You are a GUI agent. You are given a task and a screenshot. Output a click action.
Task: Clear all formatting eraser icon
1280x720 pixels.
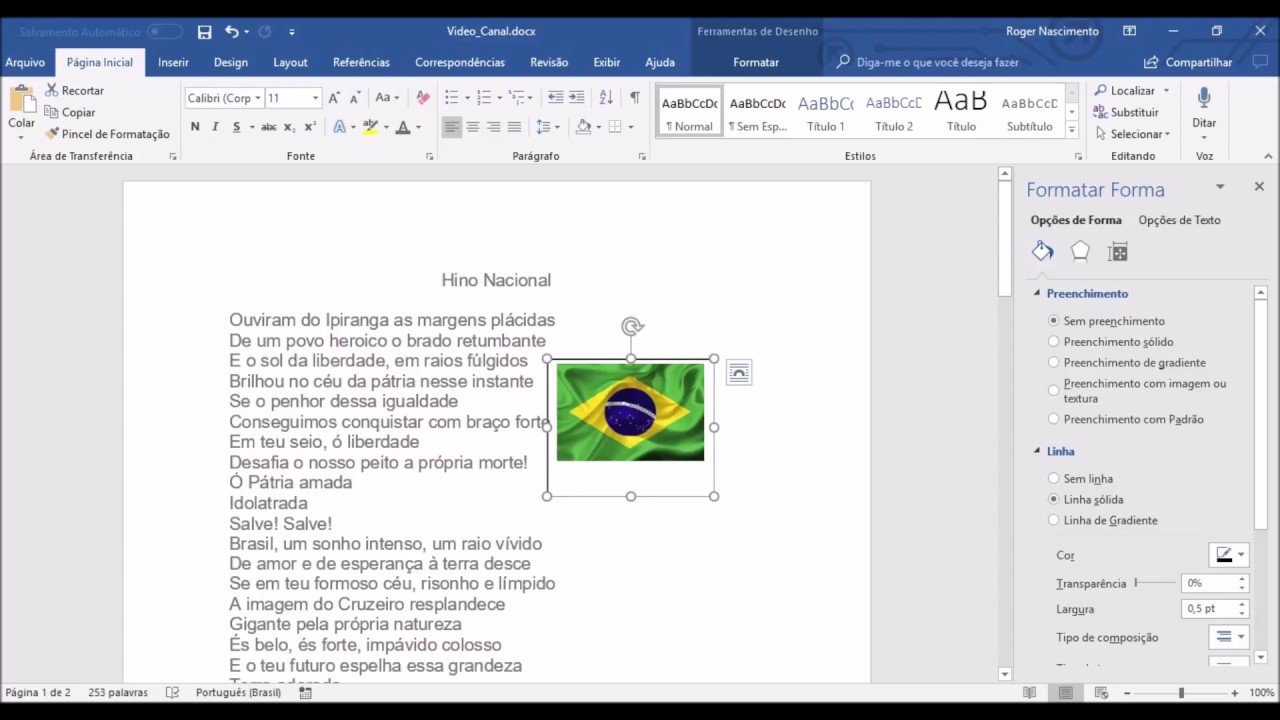(423, 98)
